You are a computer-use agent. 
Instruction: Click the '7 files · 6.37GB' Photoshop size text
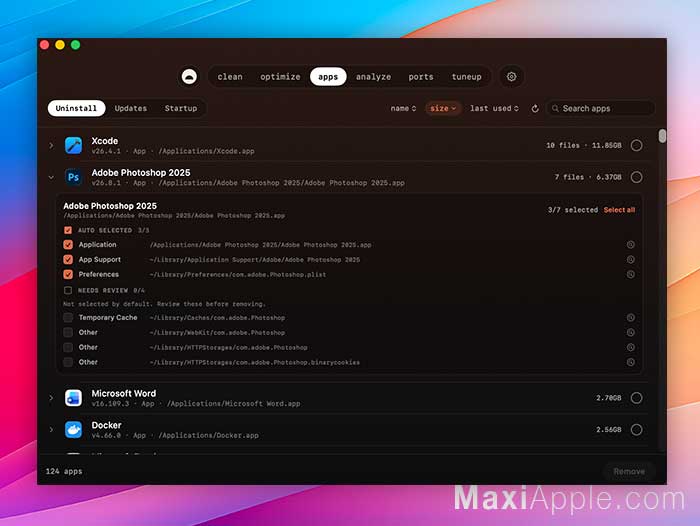tap(588, 177)
